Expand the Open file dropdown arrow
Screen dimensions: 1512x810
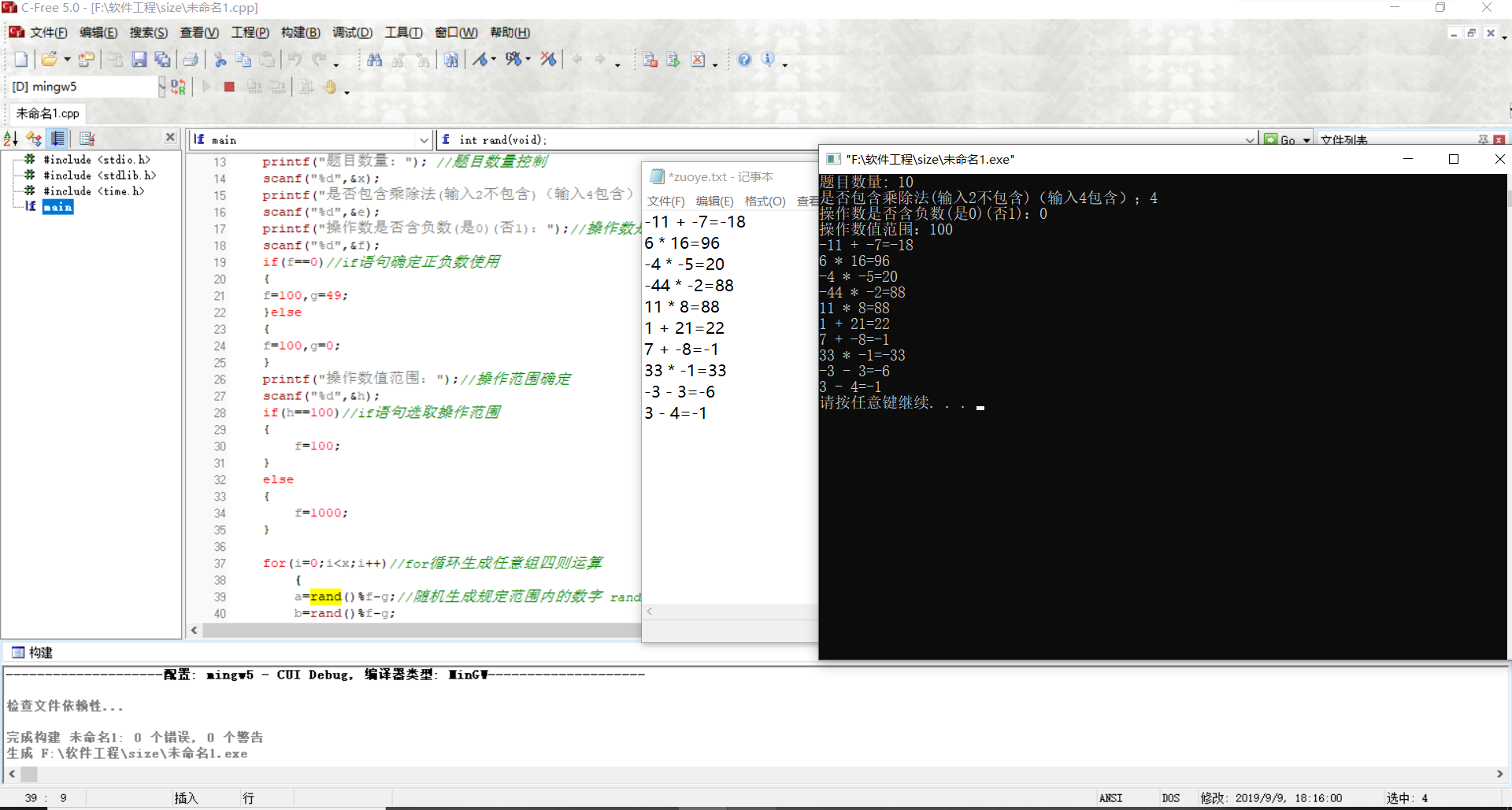67,59
